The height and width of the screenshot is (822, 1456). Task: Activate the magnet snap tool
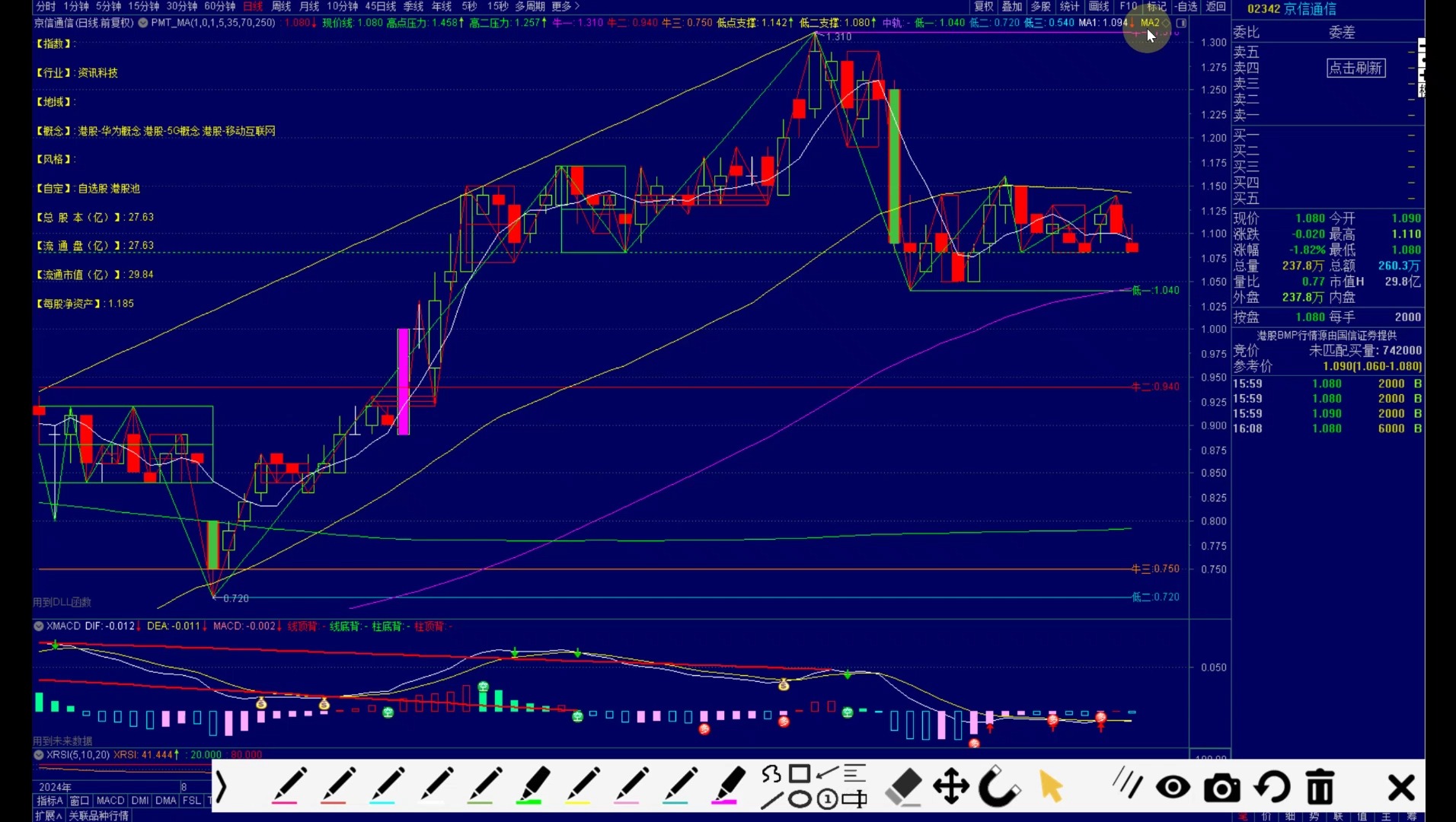(x=998, y=786)
